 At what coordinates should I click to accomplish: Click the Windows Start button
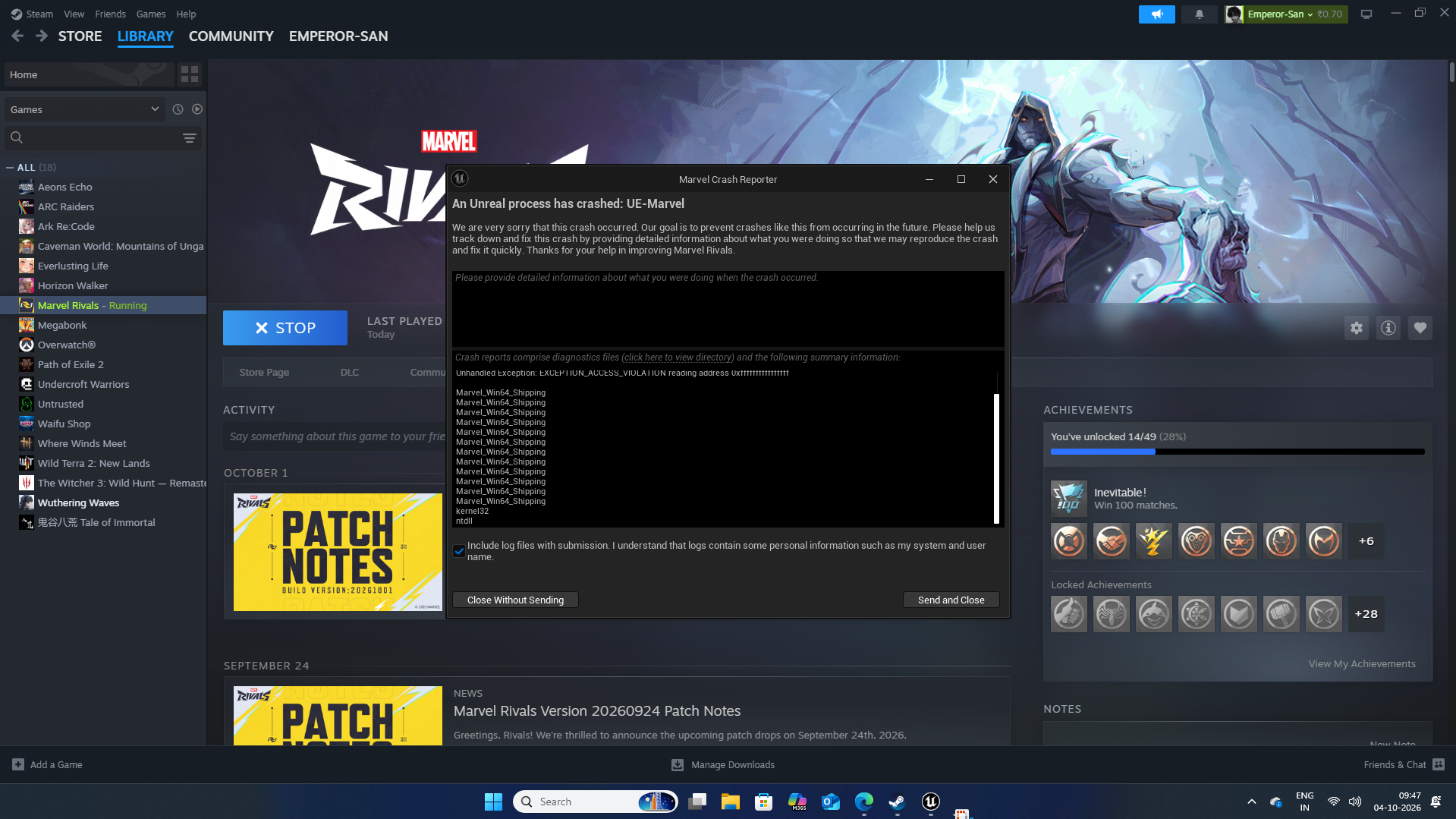point(493,802)
